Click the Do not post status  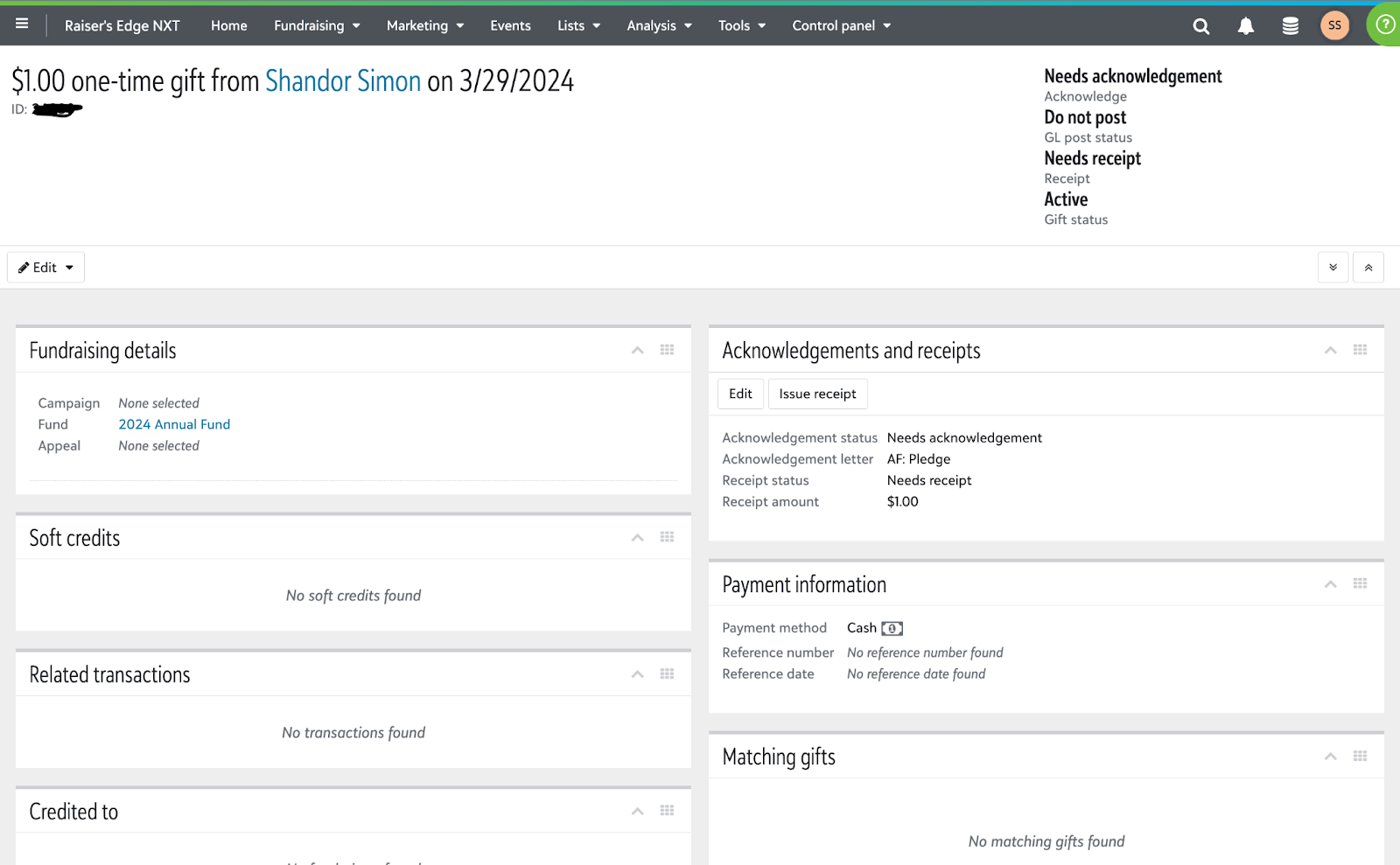tap(1085, 117)
